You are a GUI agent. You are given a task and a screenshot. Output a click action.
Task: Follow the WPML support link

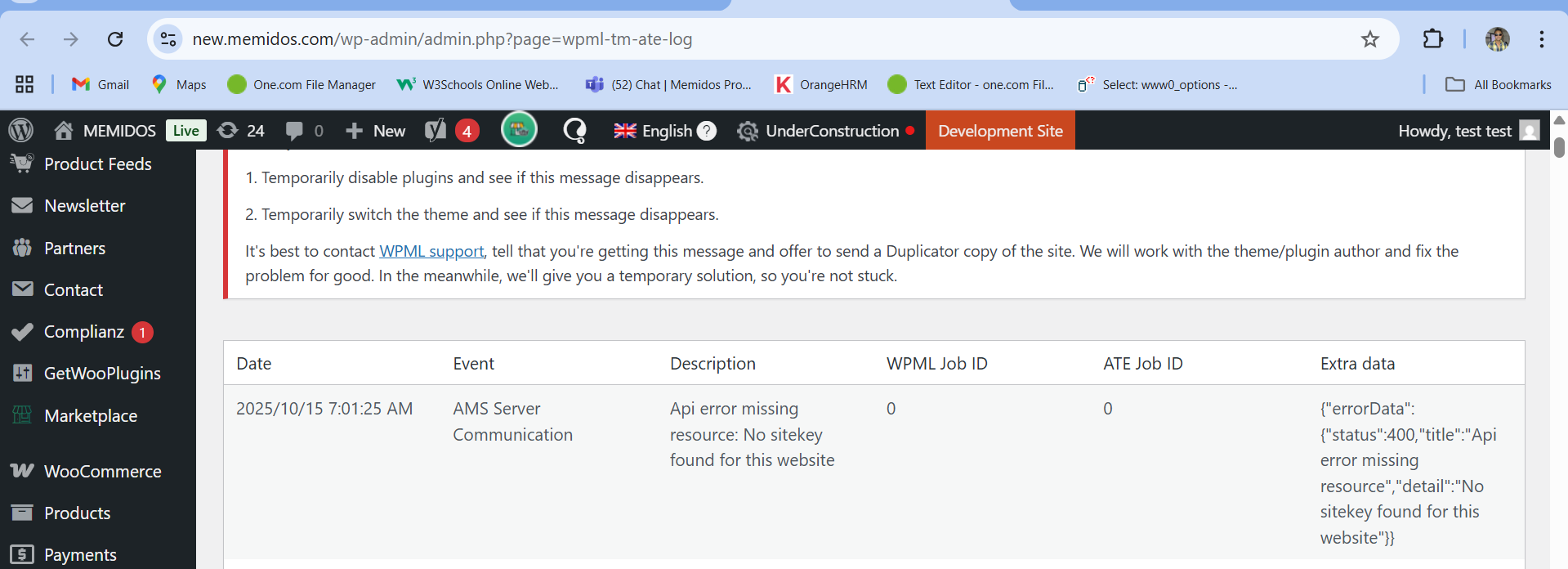click(431, 252)
